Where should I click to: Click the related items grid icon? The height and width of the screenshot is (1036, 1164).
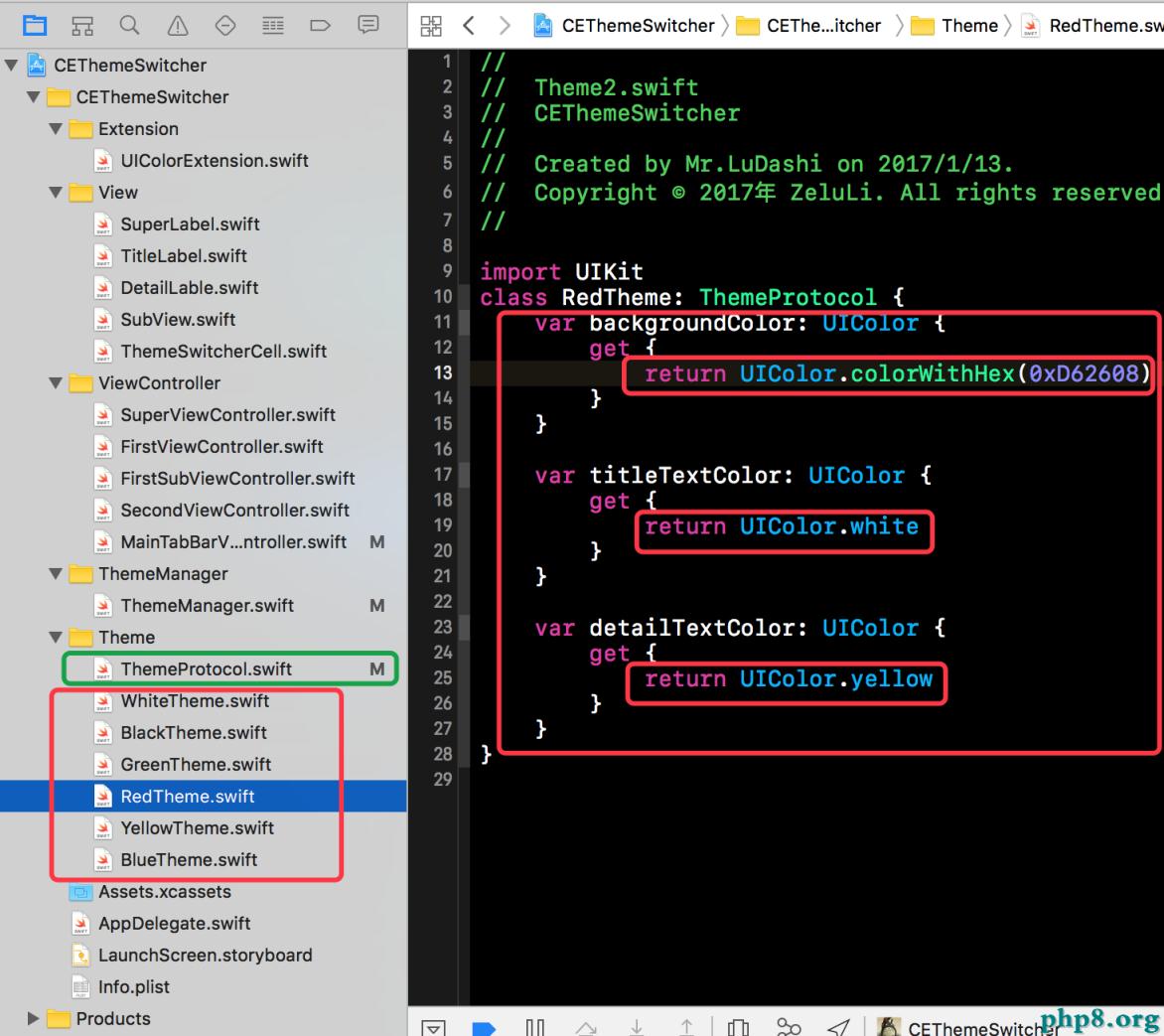pyautogui.click(x=431, y=26)
